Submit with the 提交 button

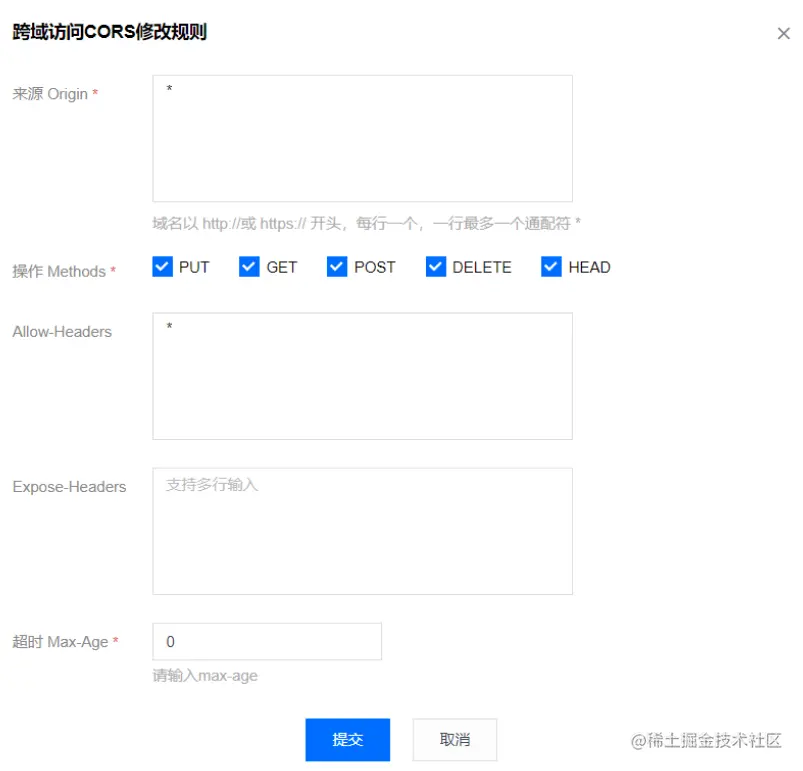[x=348, y=739]
